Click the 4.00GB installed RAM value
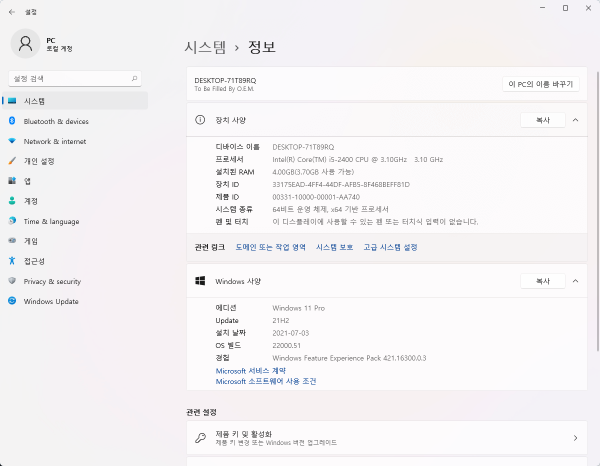 click(313, 172)
